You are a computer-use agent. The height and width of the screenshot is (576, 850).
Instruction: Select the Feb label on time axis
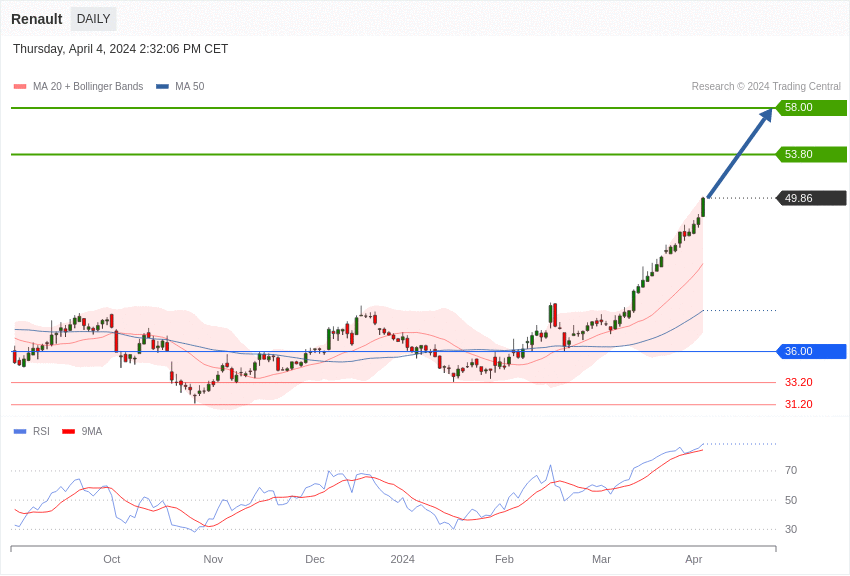click(x=504, y=559)
